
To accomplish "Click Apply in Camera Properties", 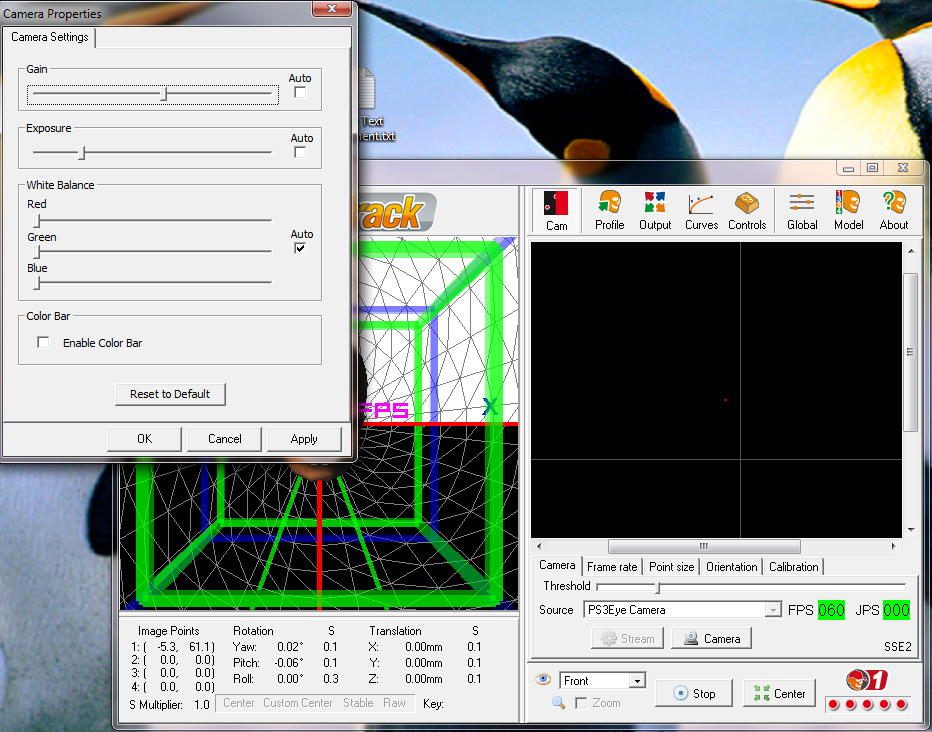I will pos(304,439).
